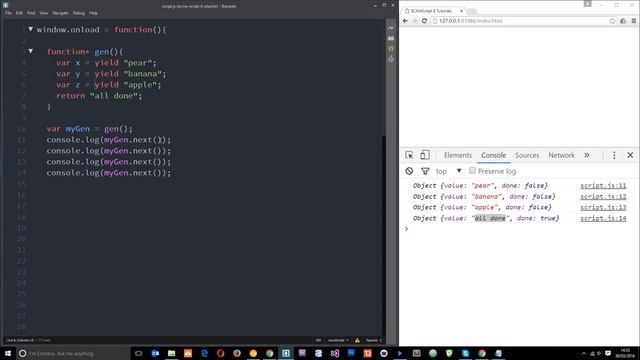The width and height of the screenshot is (640, 360).
Task: Switch to the Network tab in DevTools
Action: [561, 155]
